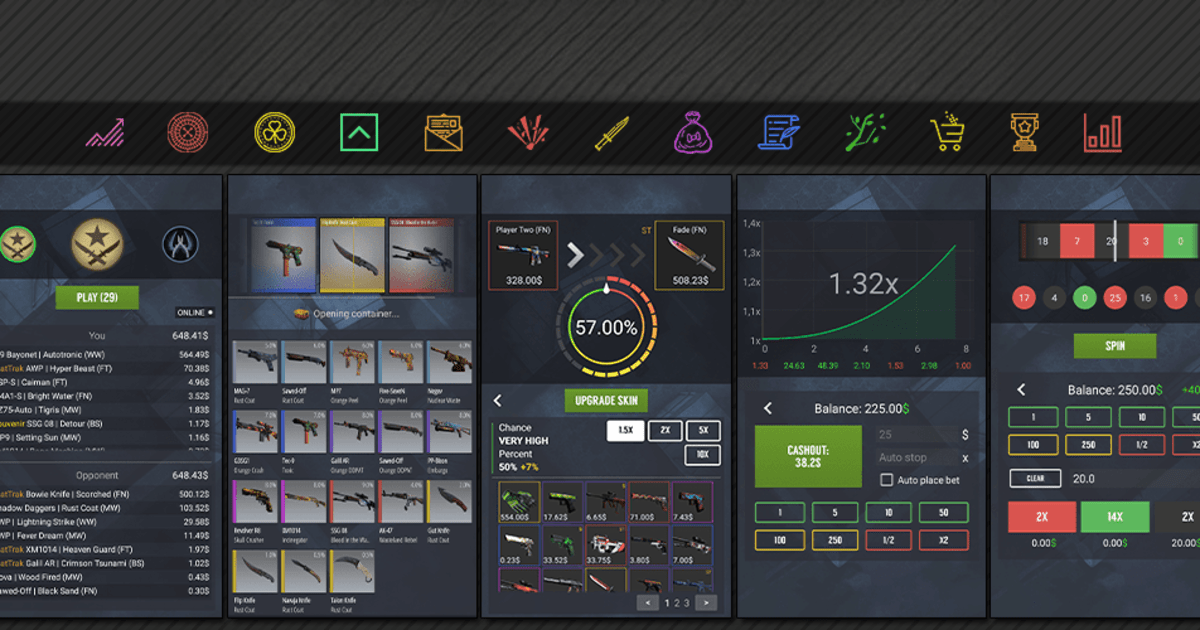Click the green upgrade arrow box icon
Image resolution: width=1200 pixels, height=630 pixels.
(x=358, y=132)
